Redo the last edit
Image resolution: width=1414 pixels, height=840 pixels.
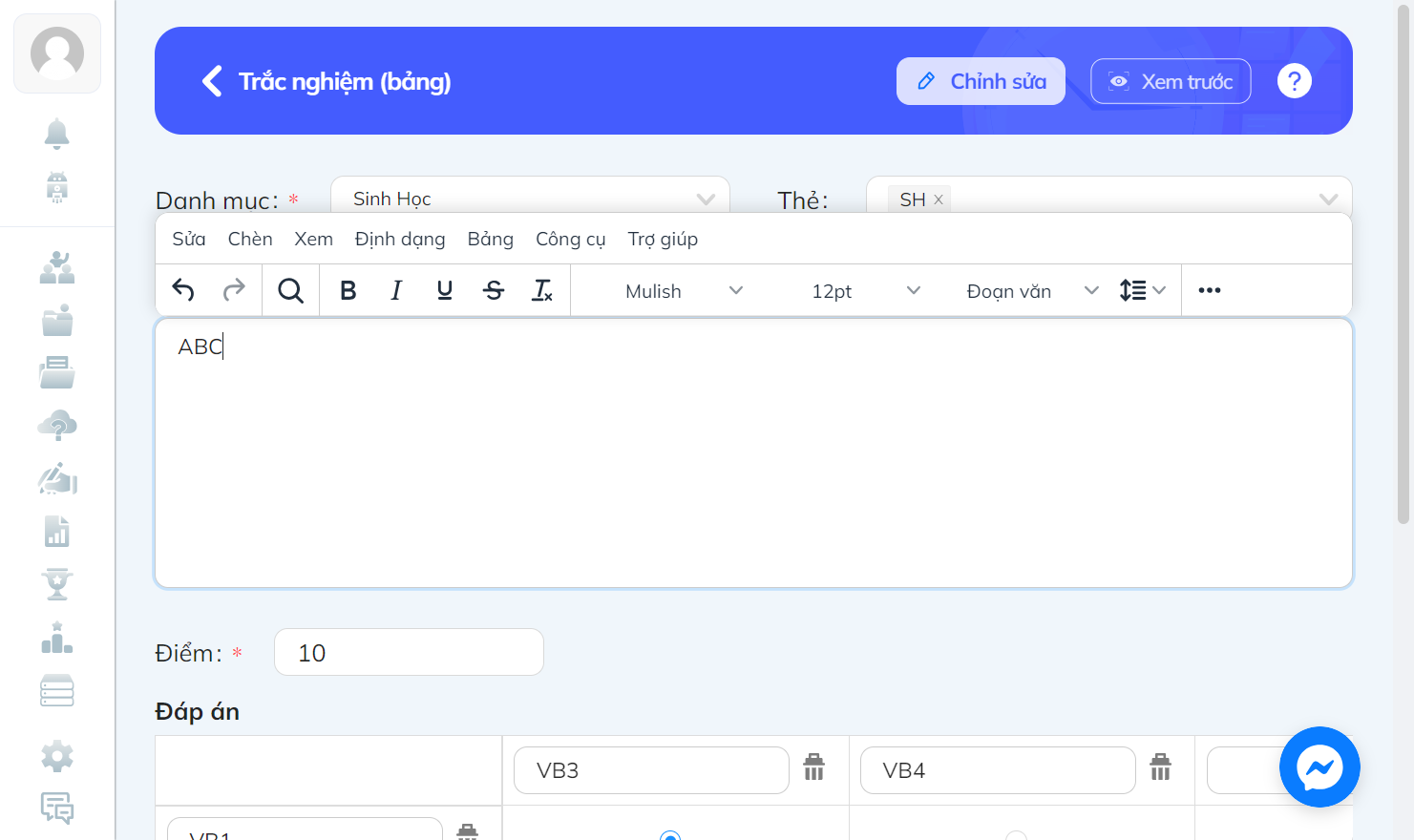pyautogui.click(x=234, y=290)
